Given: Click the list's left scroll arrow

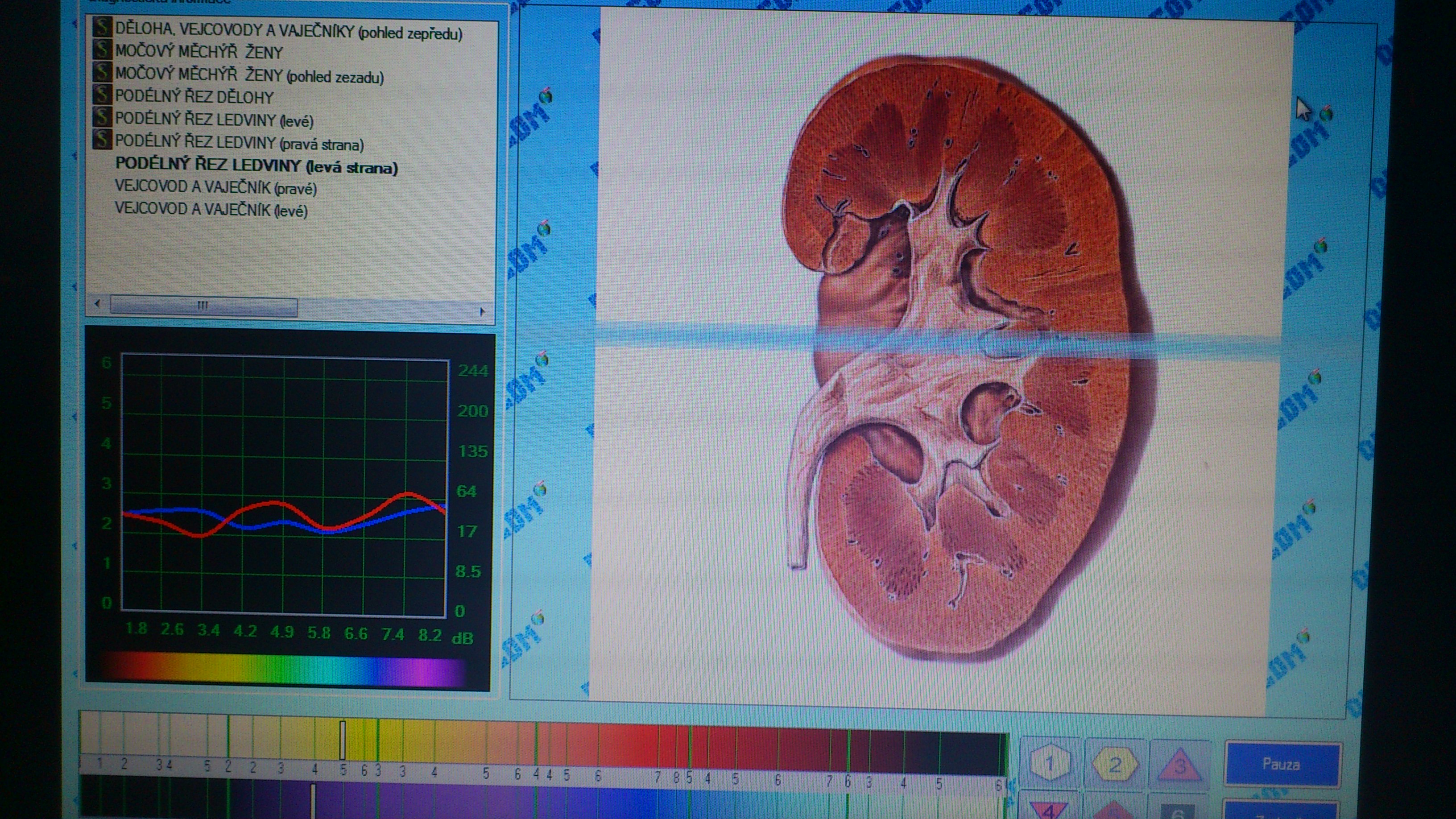Looking at the screenshot, I should (97, 304).
